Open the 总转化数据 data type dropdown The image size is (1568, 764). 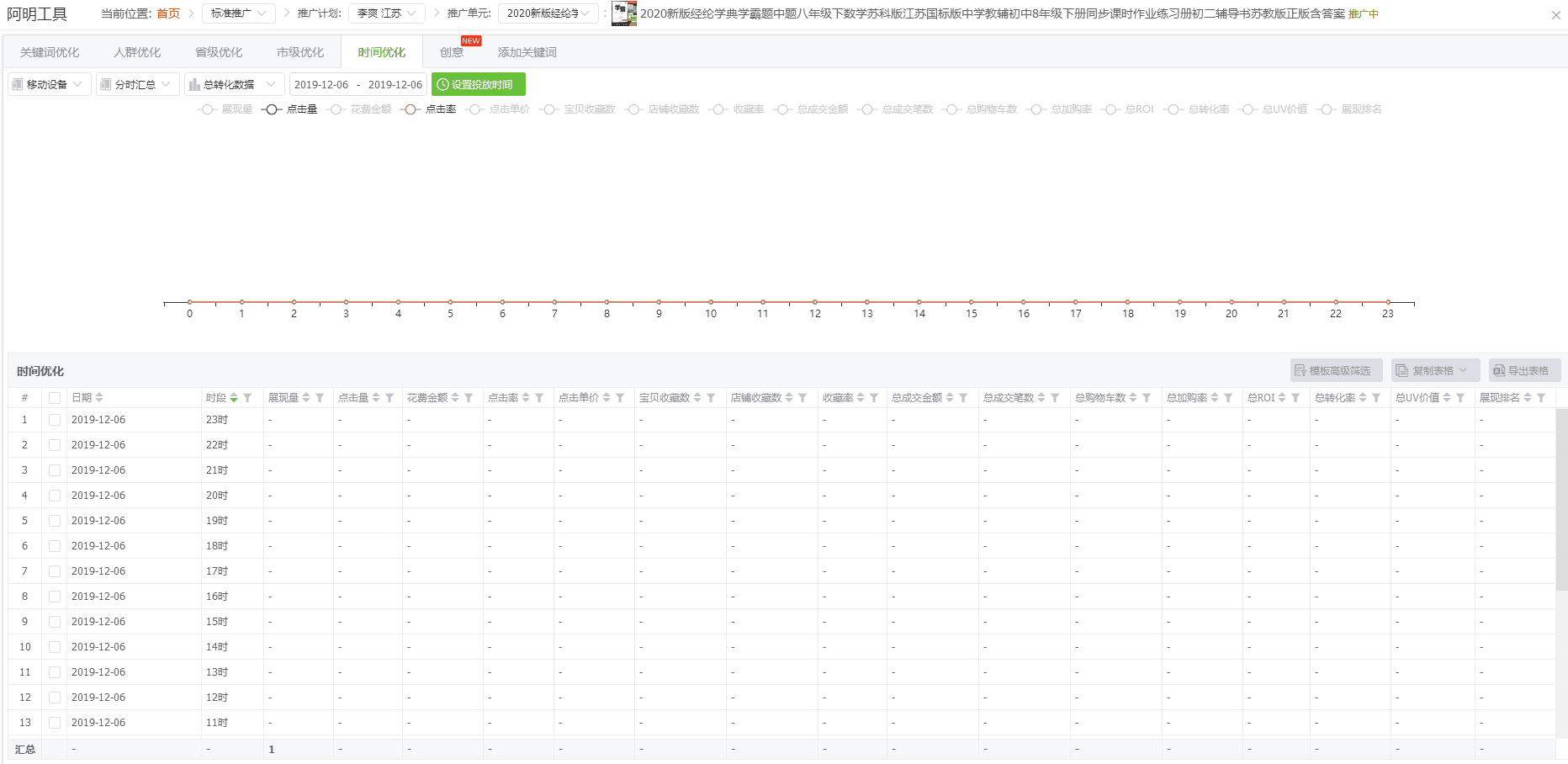click(x=233, y=84)
